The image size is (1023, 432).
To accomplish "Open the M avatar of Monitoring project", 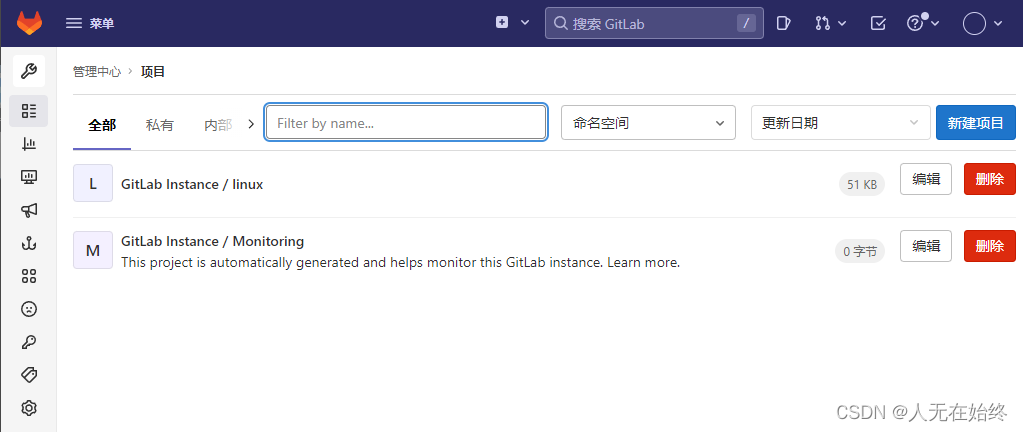I will (93, 250).
